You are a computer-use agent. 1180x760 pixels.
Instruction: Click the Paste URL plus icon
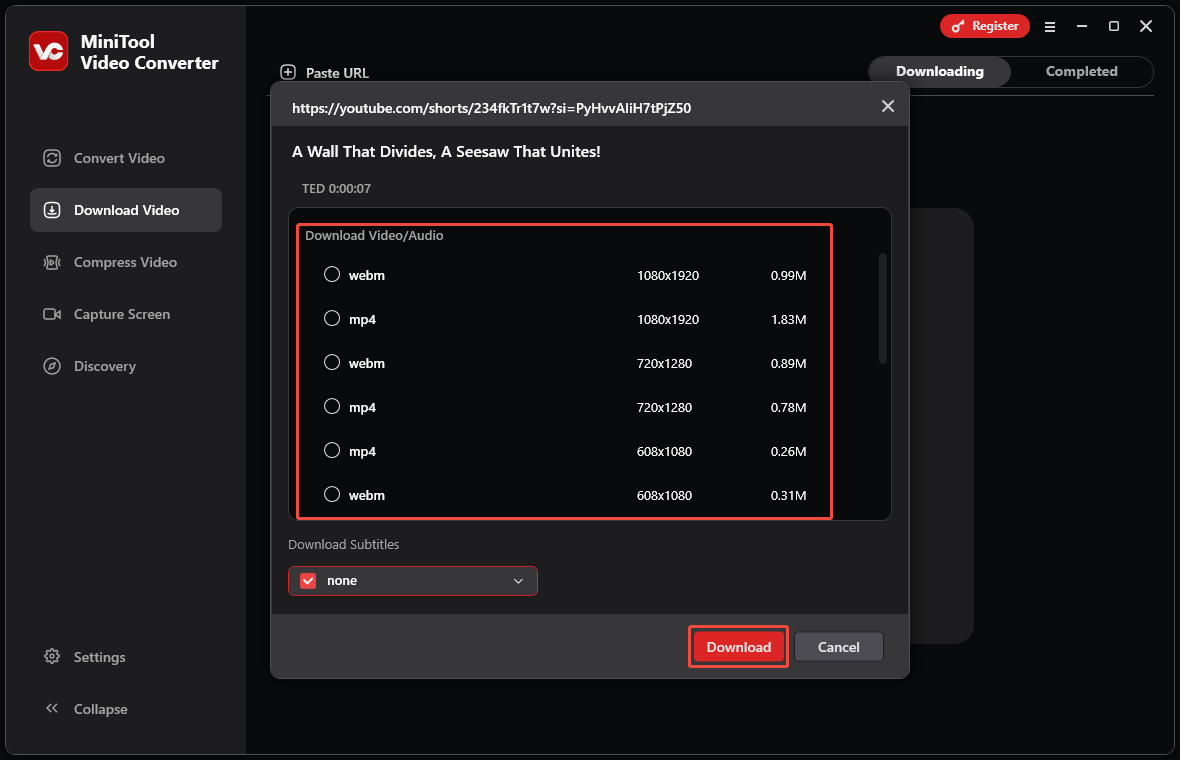[x=287, y=72]
